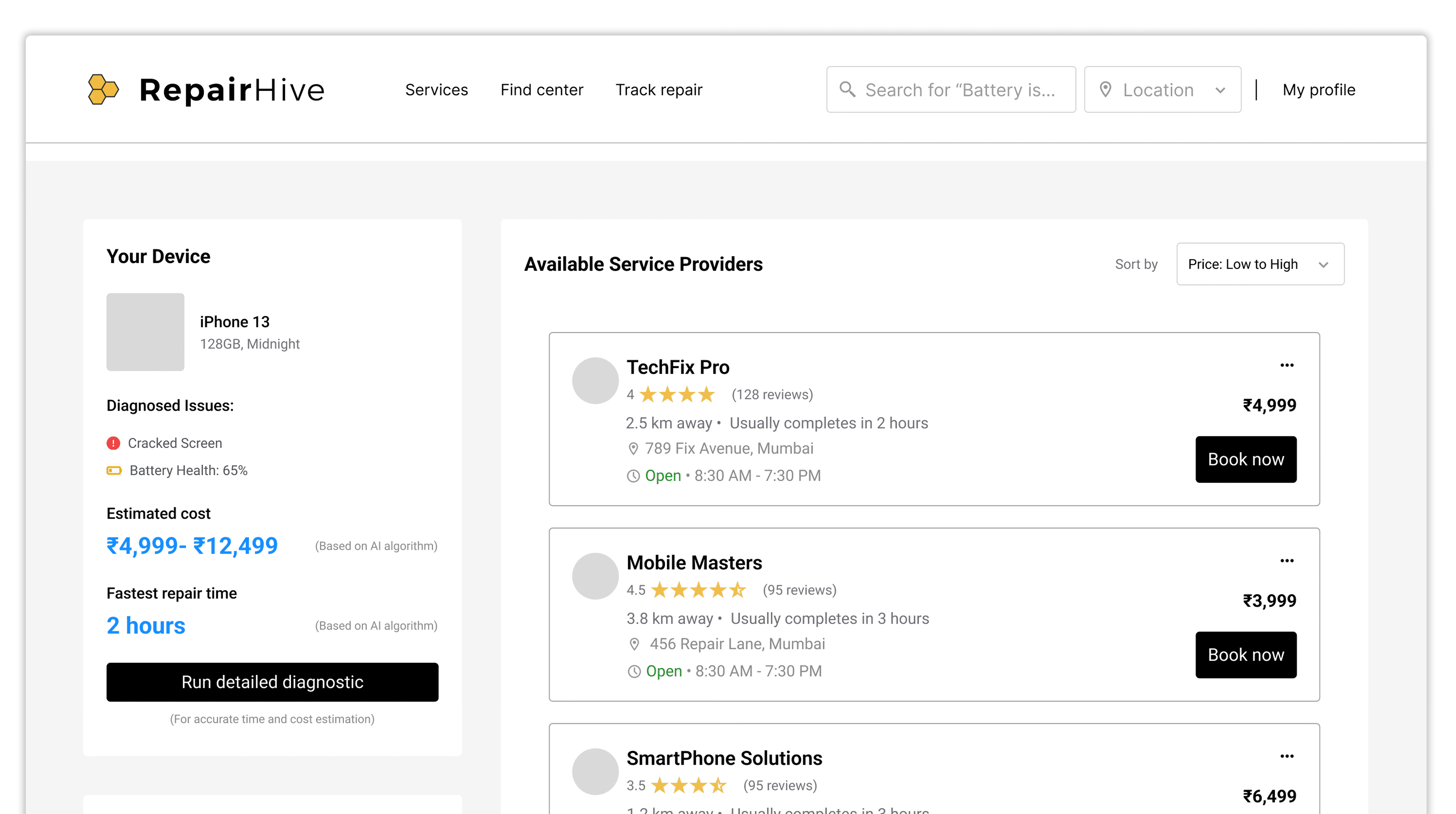The height and width of the screenshot is (814, 1456).
Task: Open TechFix Pro more options menu
Action: pyautogui.click(x=1286, y=365)
